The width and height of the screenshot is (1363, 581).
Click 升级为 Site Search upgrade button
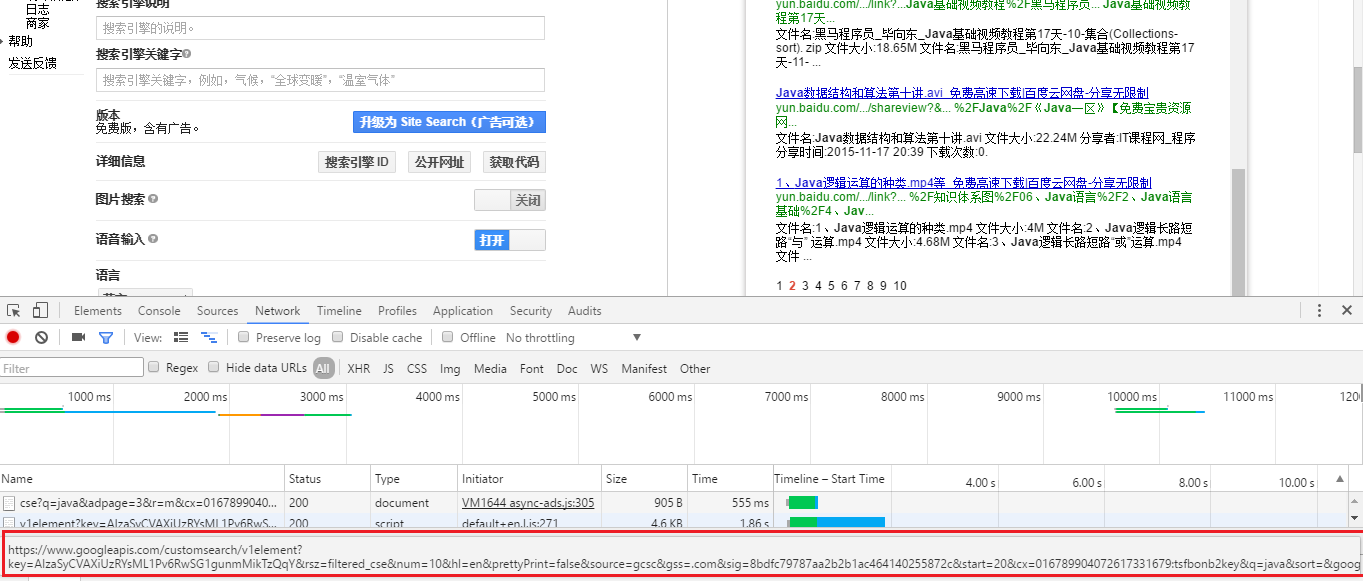coord(449,122)
